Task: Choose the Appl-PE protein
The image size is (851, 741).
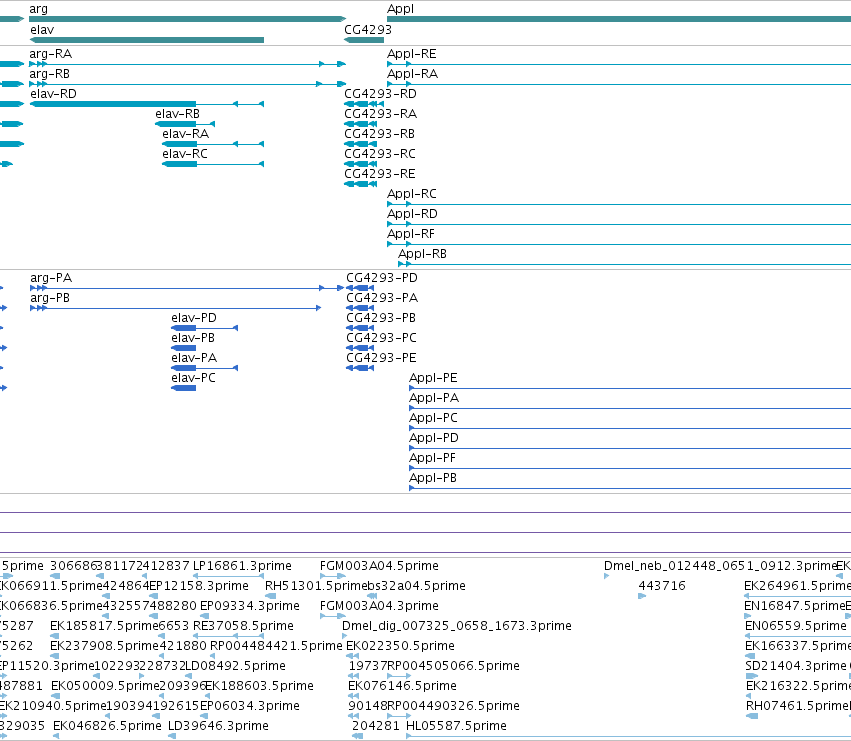Action: [x=433, y=378]
